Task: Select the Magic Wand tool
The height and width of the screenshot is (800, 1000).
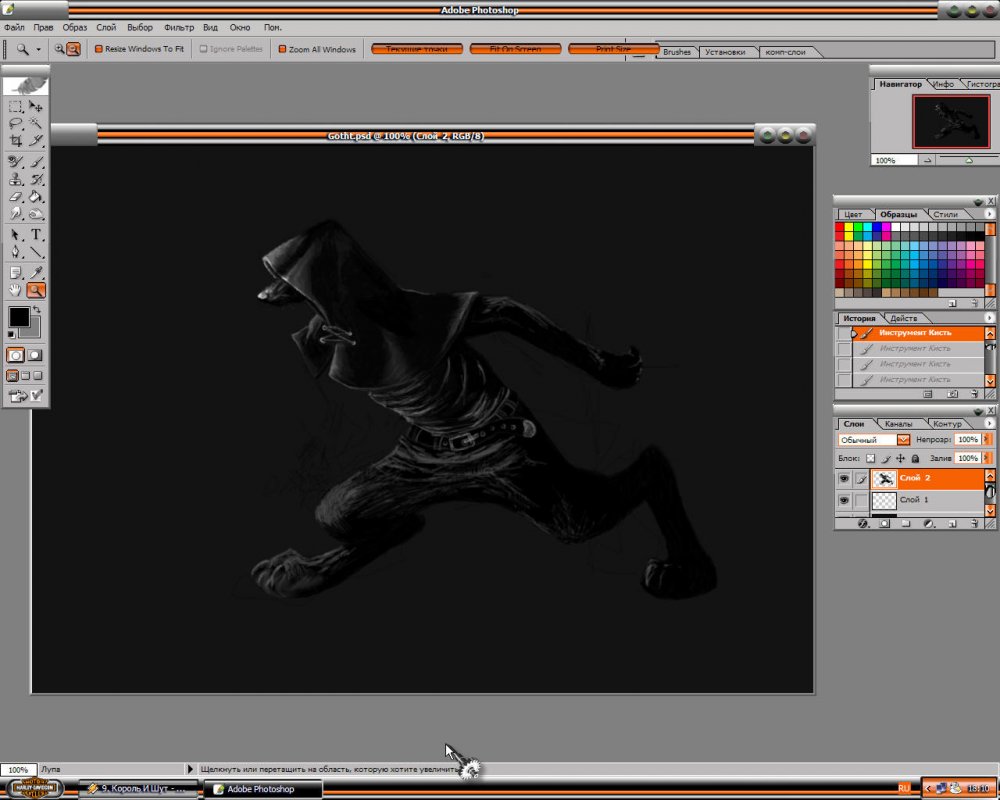Action: (36, 124)
